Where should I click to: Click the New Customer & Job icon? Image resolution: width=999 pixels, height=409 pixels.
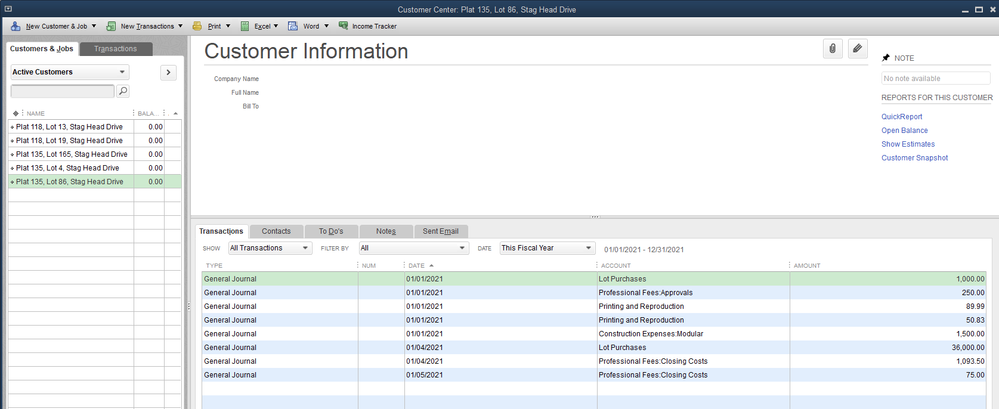click(x=15, y=26)
